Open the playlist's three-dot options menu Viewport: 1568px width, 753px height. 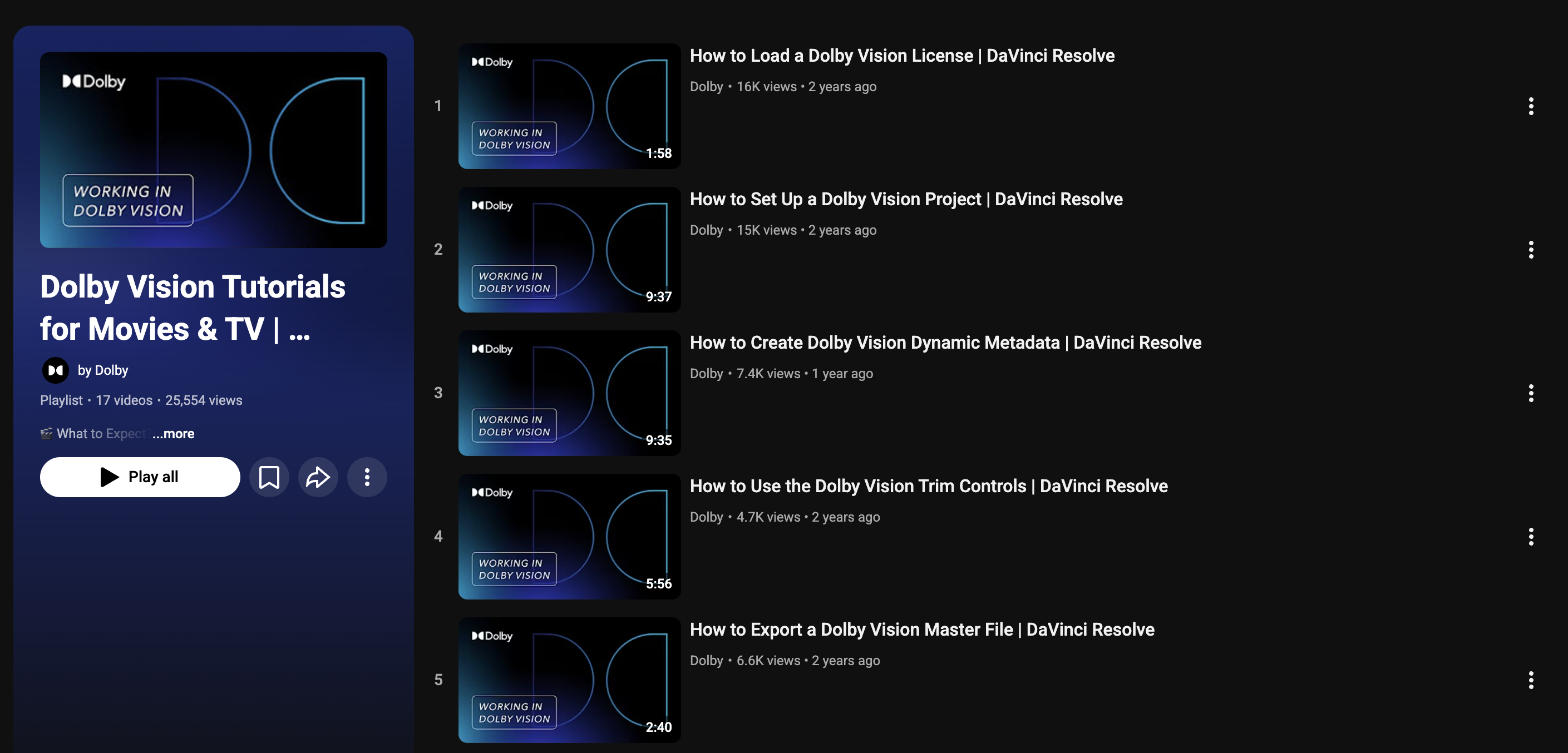(367, 477)
